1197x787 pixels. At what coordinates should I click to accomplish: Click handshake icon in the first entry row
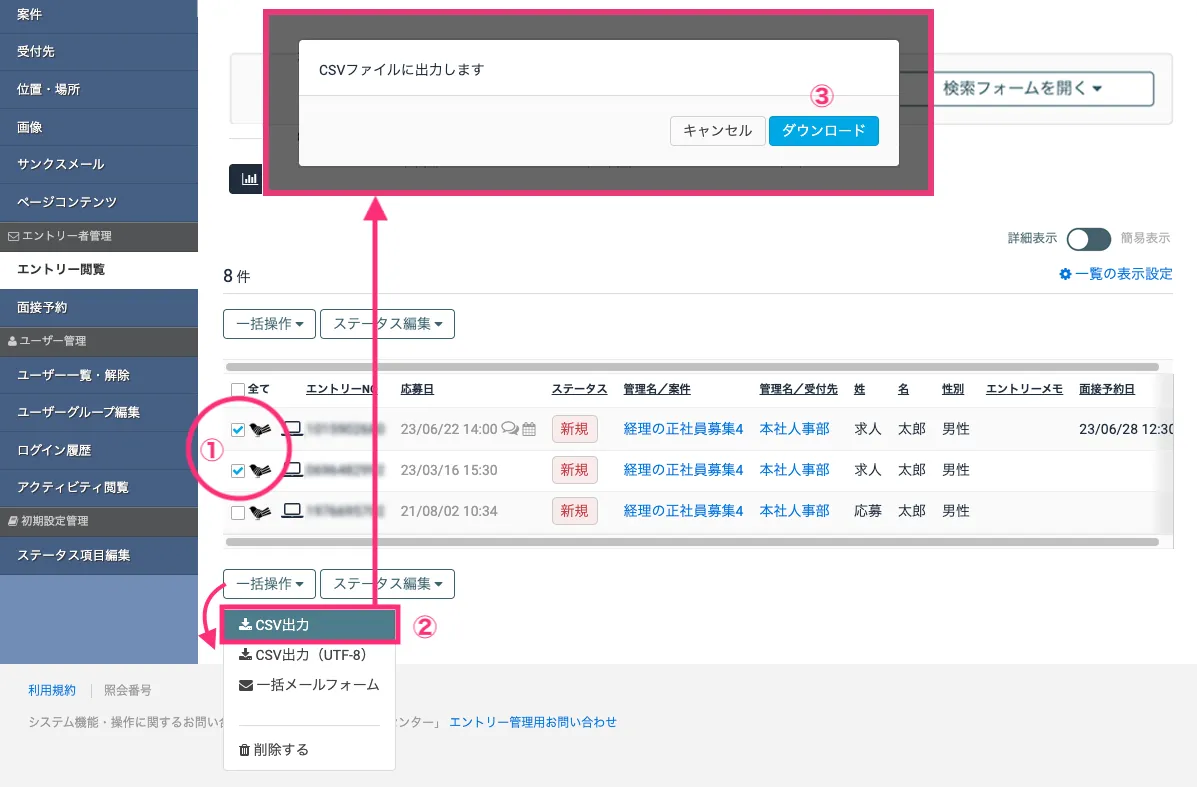tap(260, 429)
